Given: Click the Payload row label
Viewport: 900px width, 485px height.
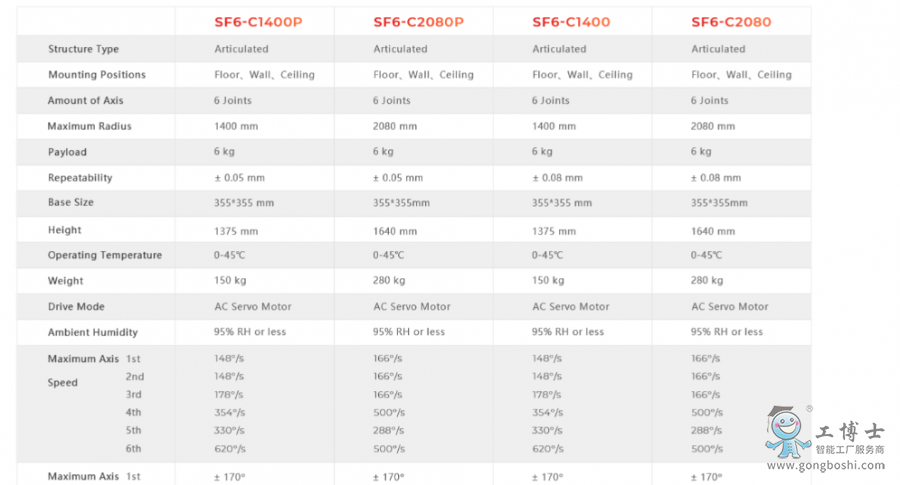Looking at the screenshot, I should tap(67, 153).
